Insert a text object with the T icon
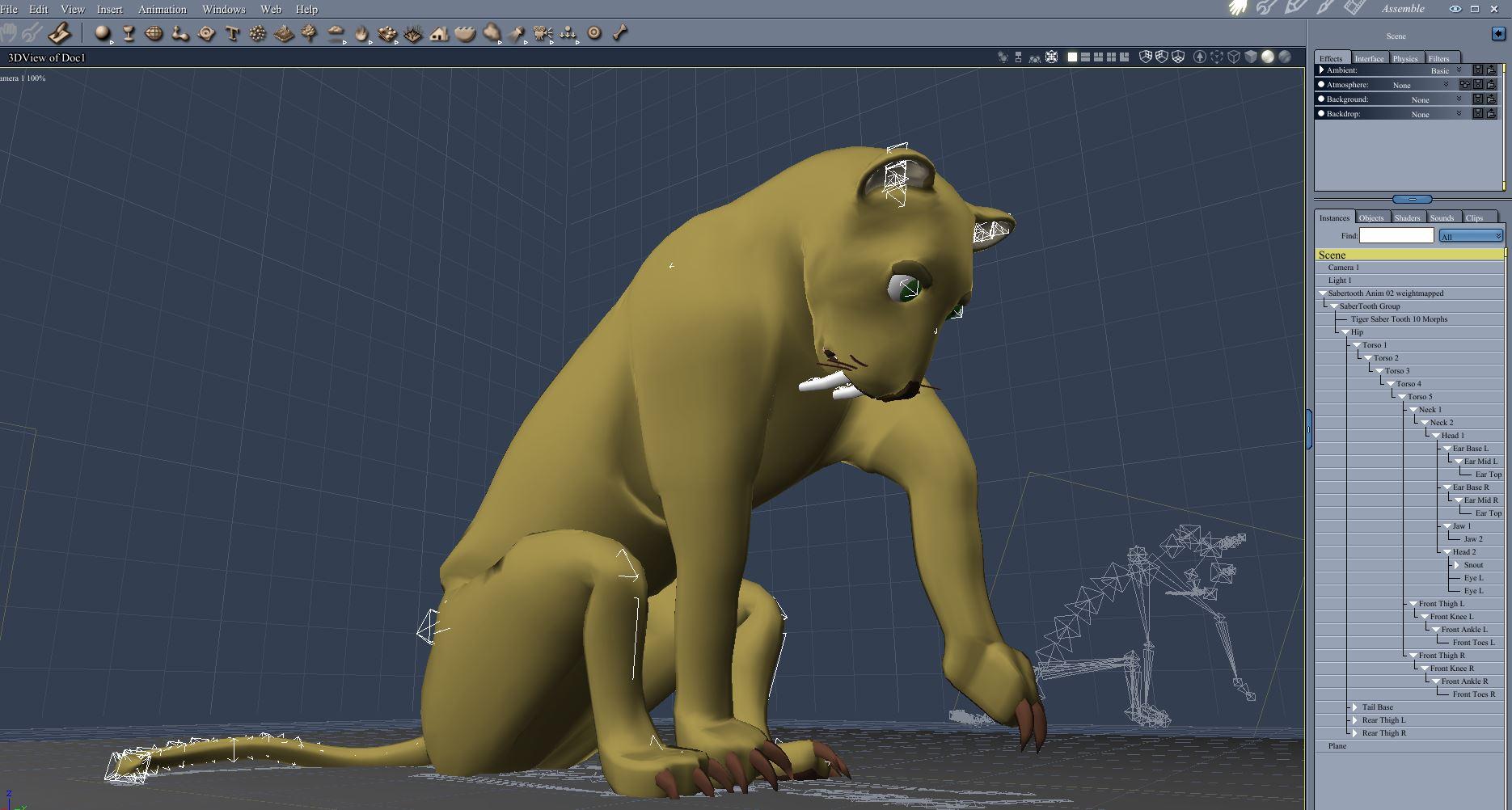Viewport: 1512px width, 810px height. tap(232, 33)
